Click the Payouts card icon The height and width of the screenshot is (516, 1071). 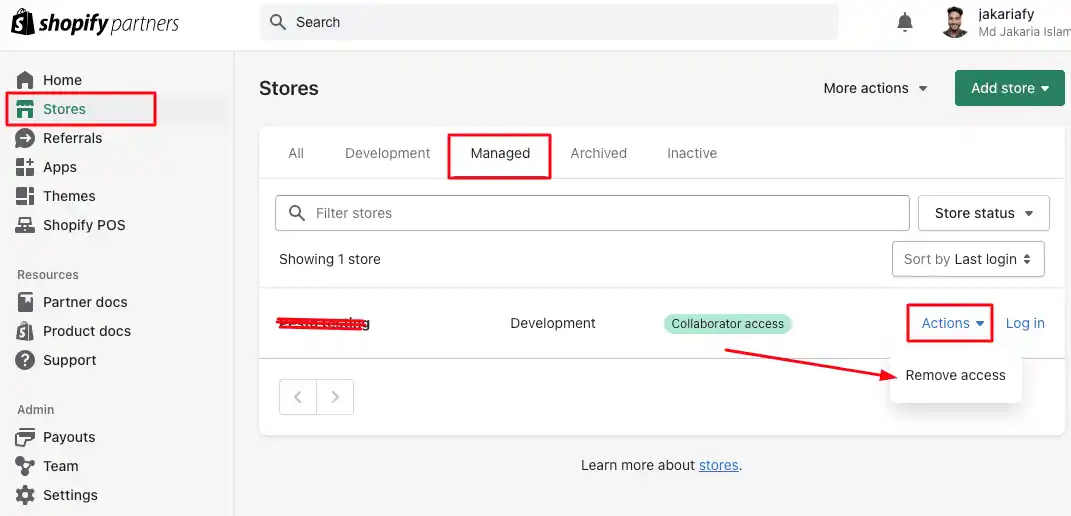coord(25,437)
